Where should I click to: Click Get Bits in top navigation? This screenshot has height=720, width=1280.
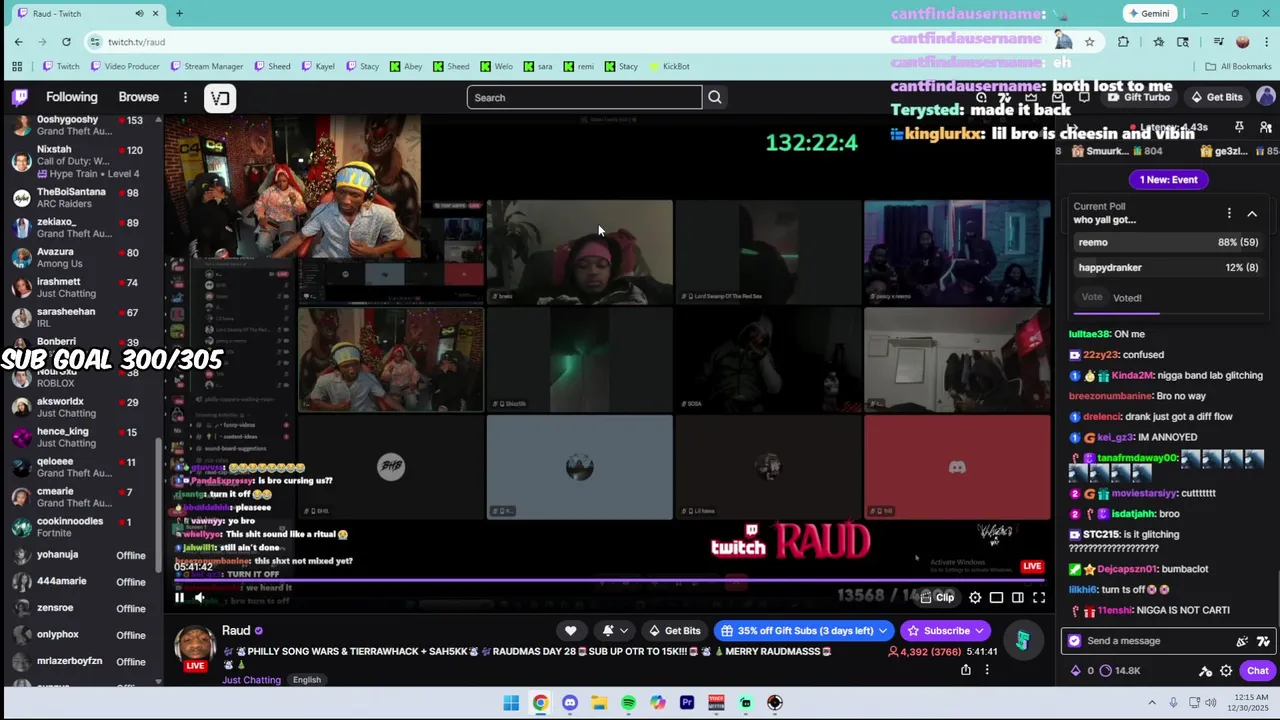pyautogui.click(x=1217, y=97)
